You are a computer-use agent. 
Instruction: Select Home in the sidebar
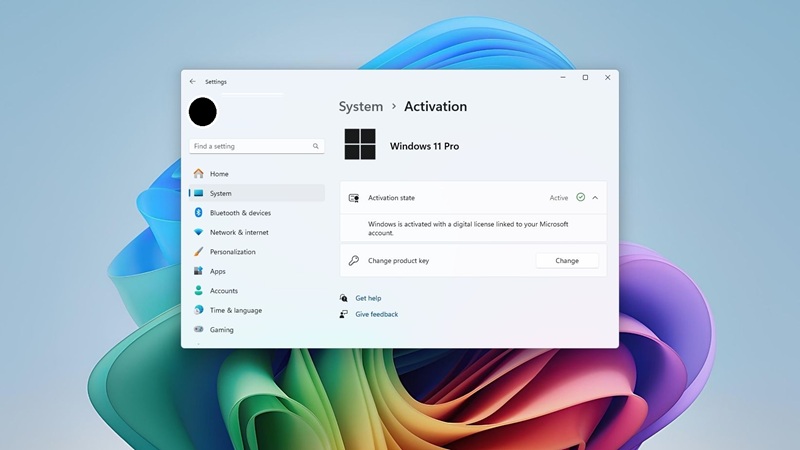(219, 174)
